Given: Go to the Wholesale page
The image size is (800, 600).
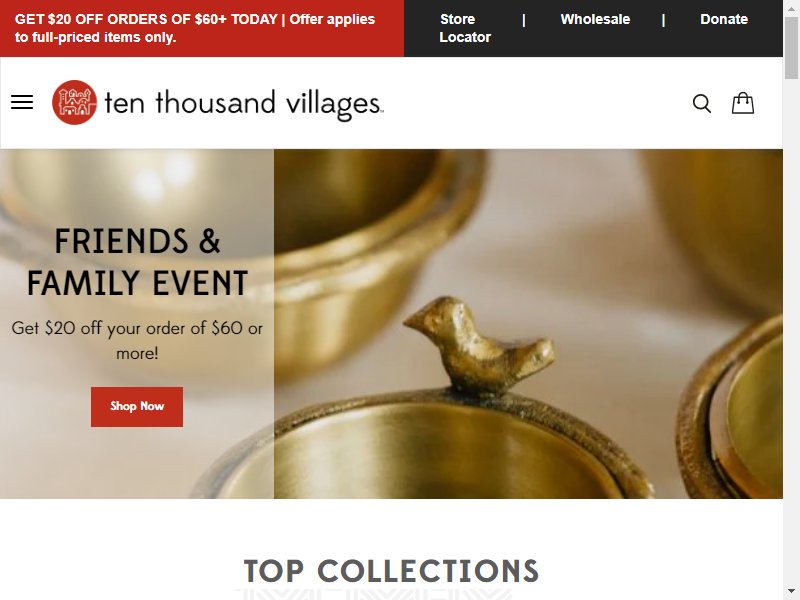Looking at the screenshot, I should (x=595, y=19).
